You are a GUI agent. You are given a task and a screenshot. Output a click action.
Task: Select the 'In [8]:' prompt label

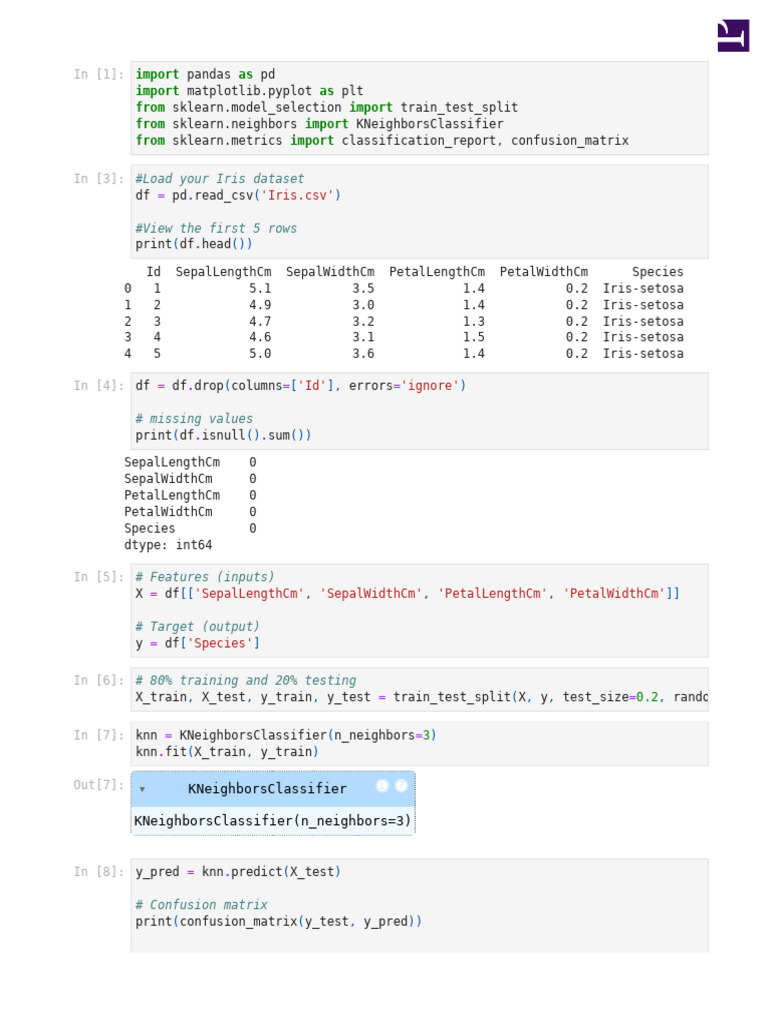coord(99,872)
